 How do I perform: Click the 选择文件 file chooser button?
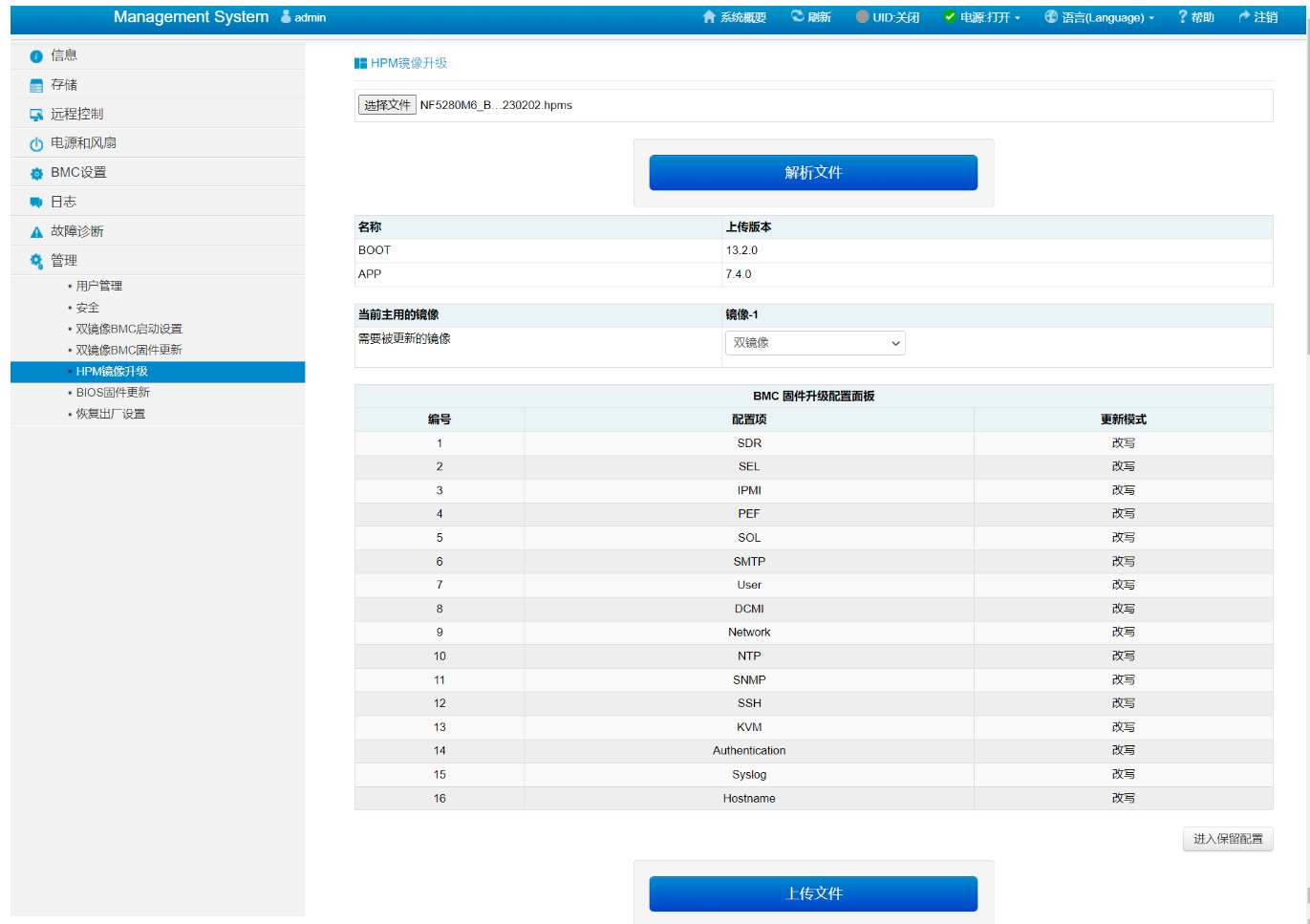pos(387,105)
